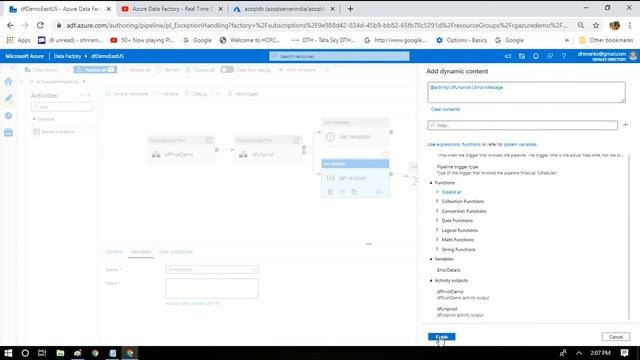Image resolution: width=640 pixels, height=360 pixels.
Task: Click the delete icon on Set variable activity
Action: pos(330,192)
